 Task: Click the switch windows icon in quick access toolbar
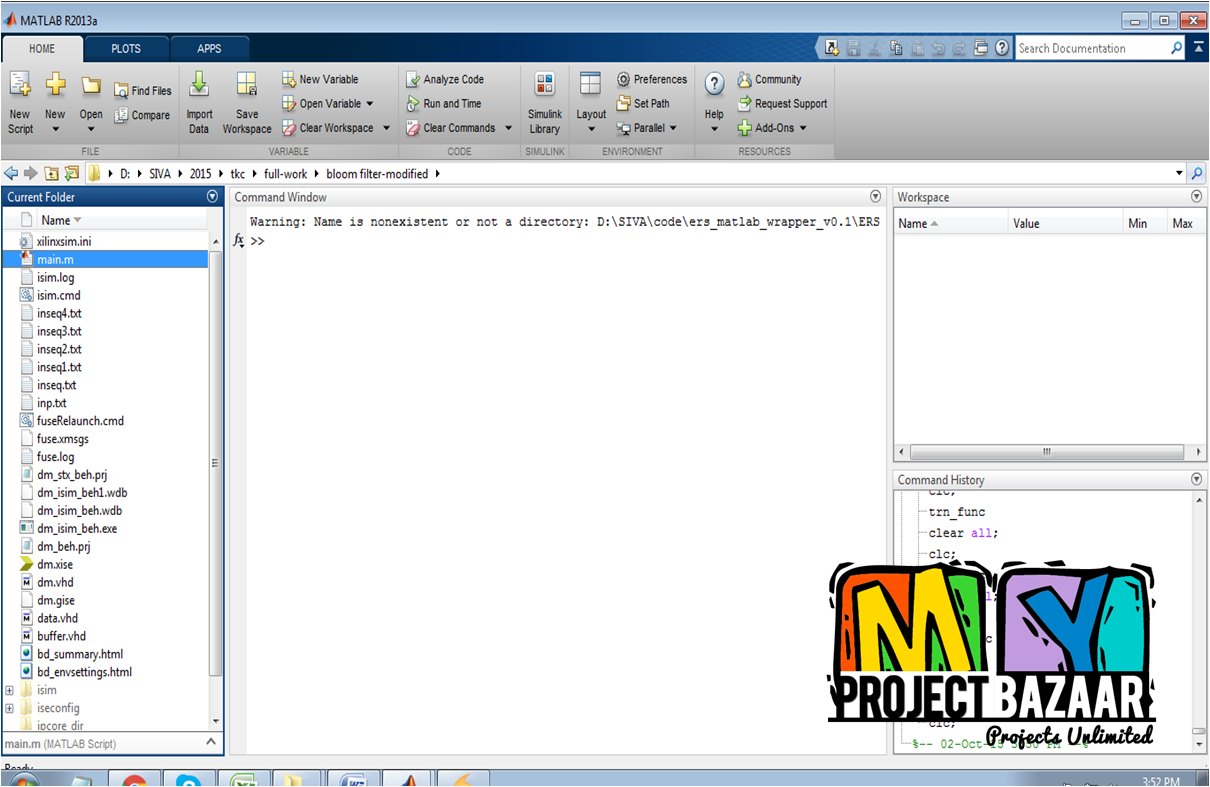point(981,48)
